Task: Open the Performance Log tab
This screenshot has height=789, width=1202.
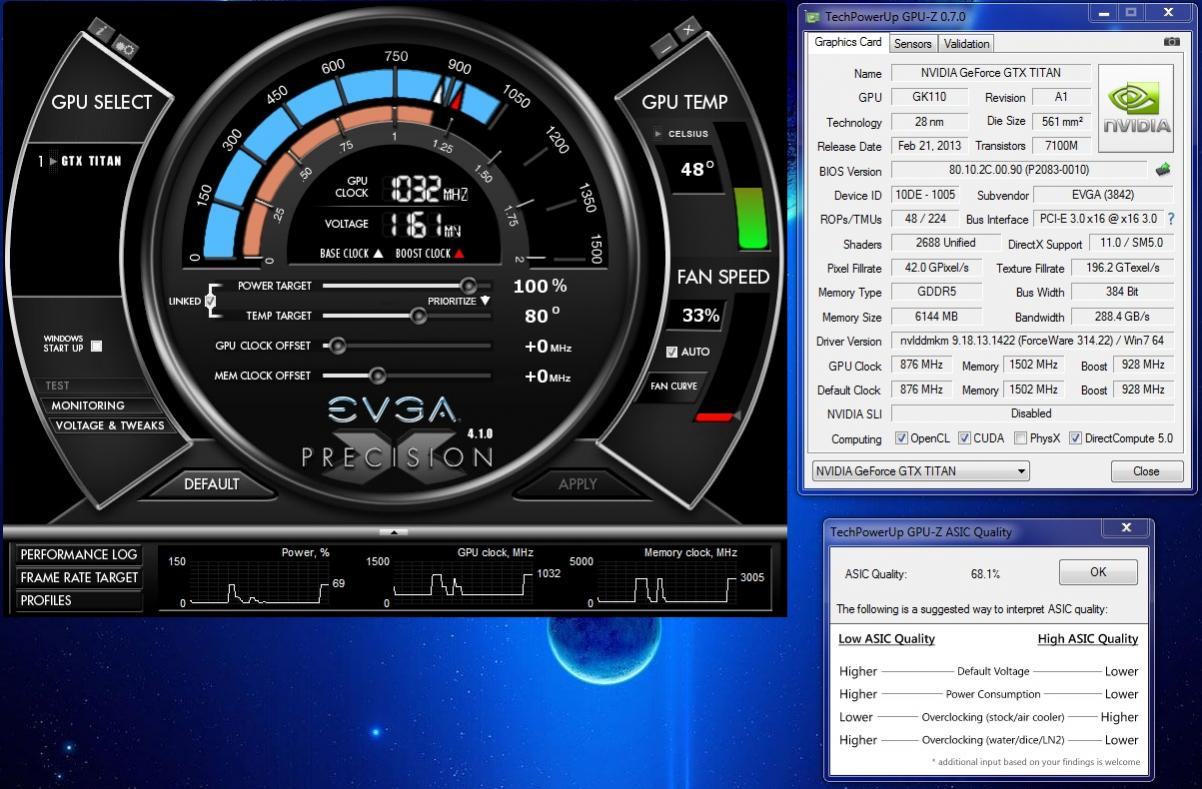Action: point(78,555)
